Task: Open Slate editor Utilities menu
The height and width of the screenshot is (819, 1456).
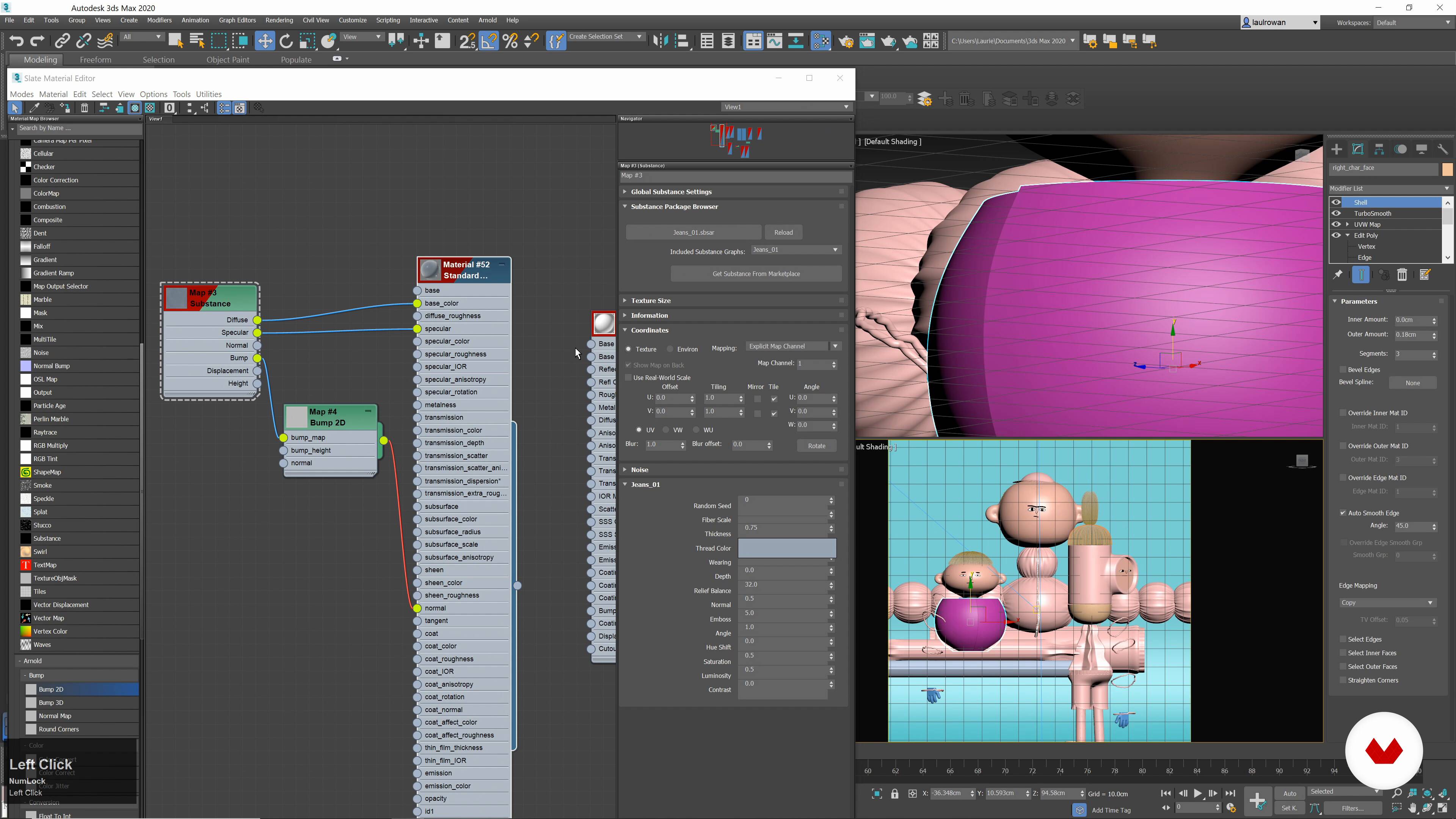Action: 209,94
